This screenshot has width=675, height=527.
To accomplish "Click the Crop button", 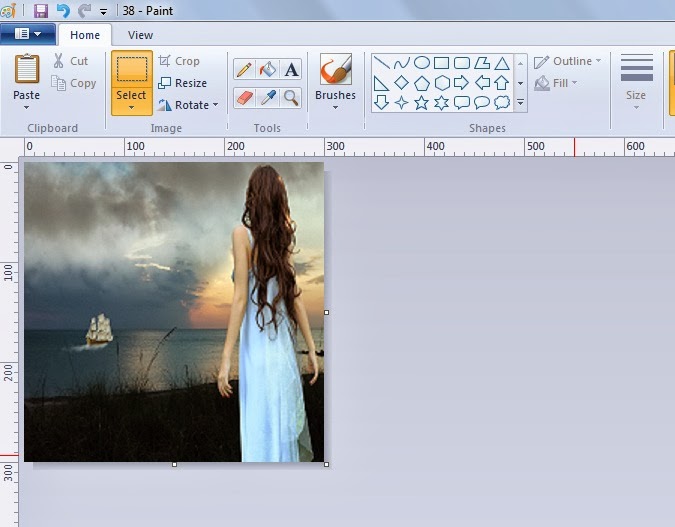I will [x=179, y=61].
